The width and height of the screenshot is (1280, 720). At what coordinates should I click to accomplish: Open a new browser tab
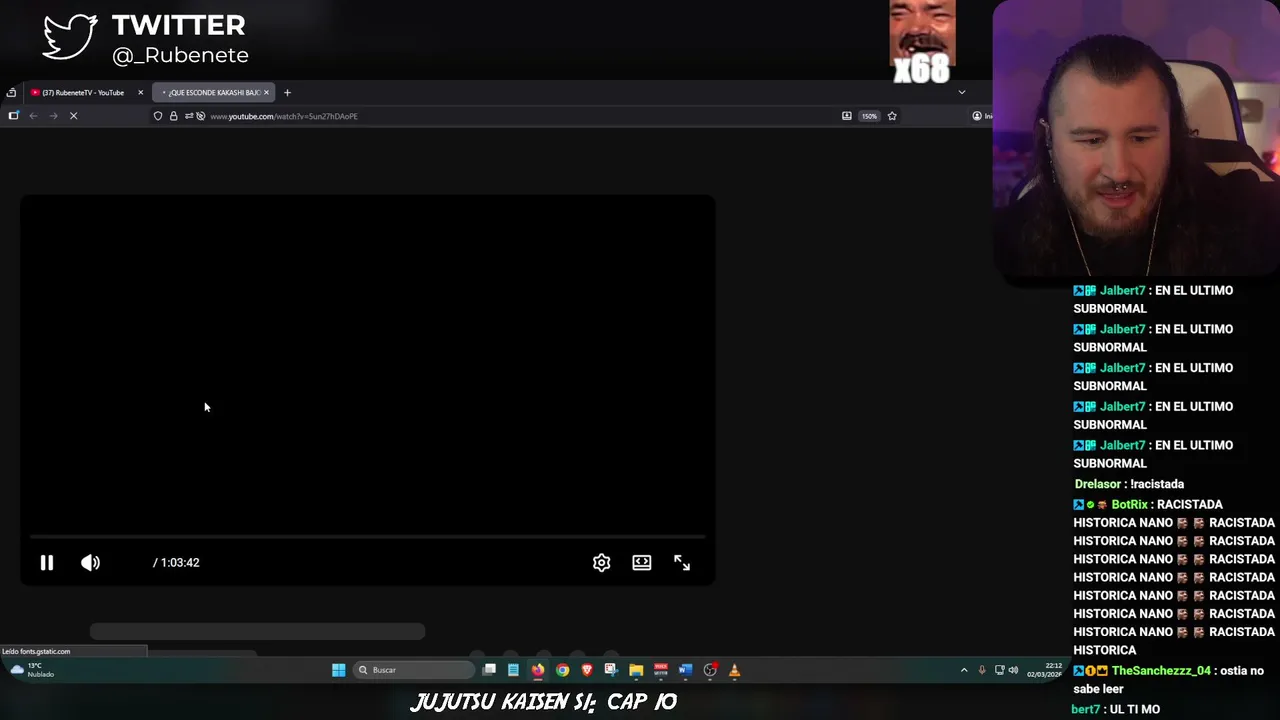[x=287, y=92]
